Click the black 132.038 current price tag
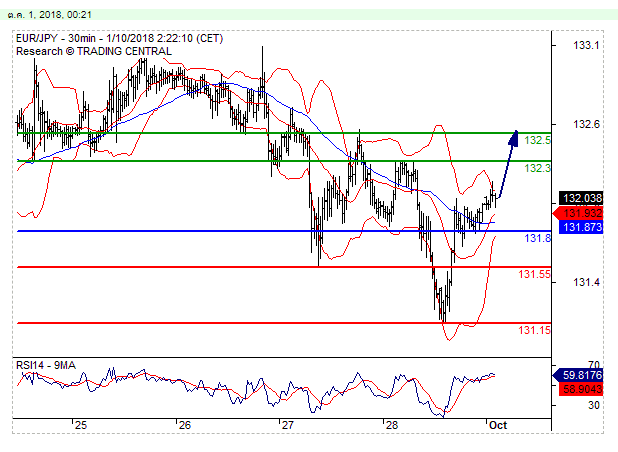This screenshot has height=452, width=618. point(581,198)
